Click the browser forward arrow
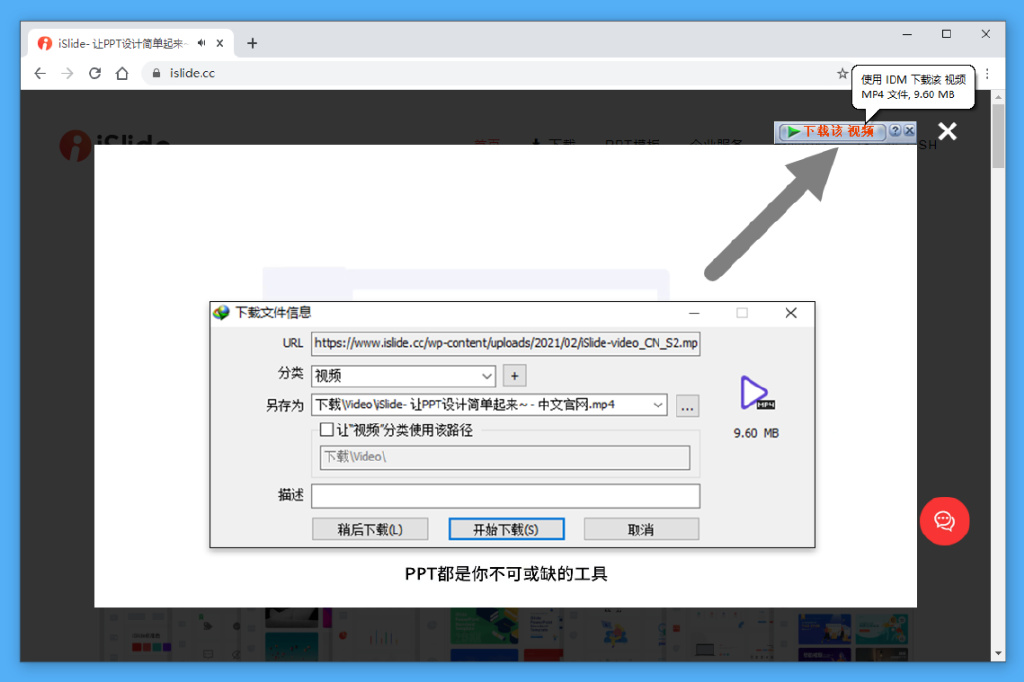This screenshot has width=1024, height=682. [67, 73]
